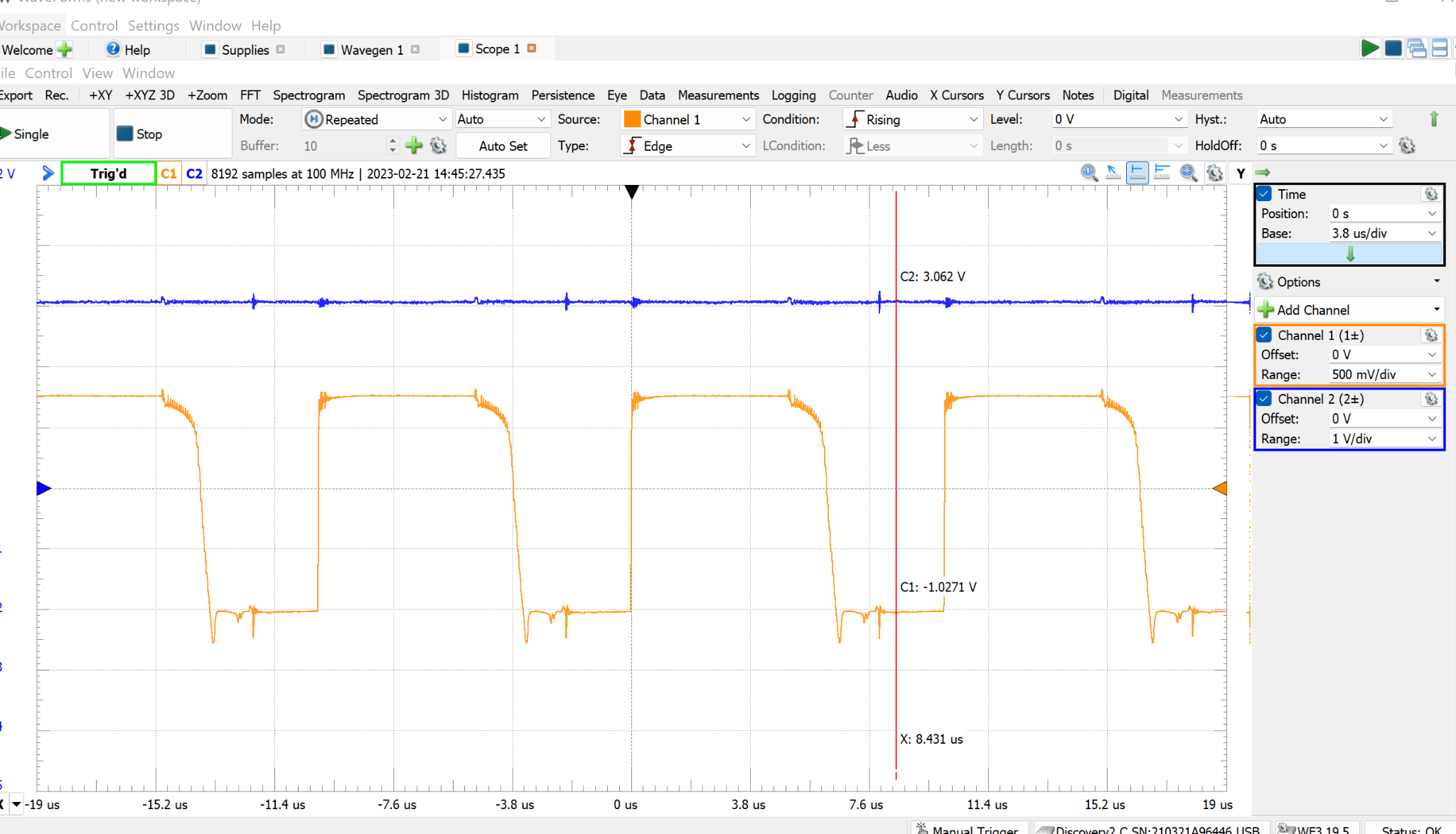Open the Mode Repeated dropdown
The image size is (1456, 834).
click(376, 119)
